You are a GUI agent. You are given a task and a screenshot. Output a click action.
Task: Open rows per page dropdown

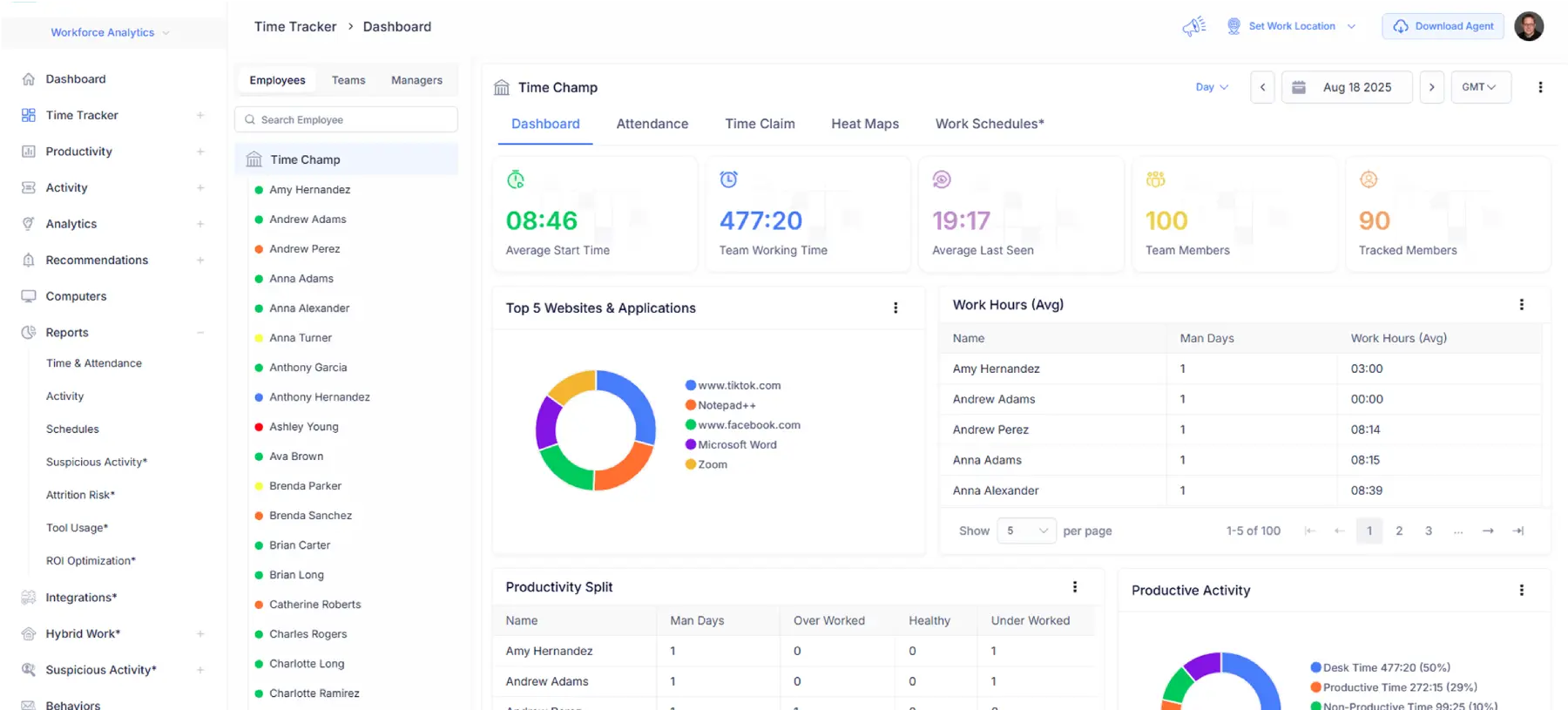coord(1026,531)
